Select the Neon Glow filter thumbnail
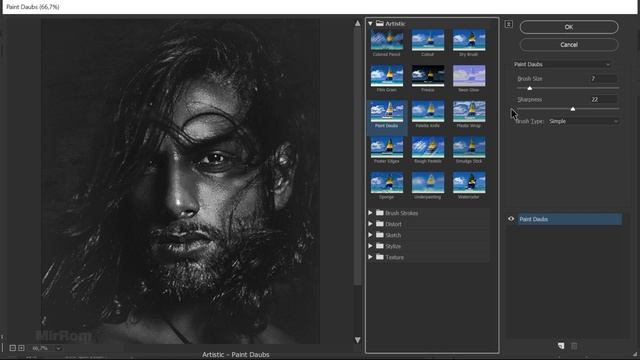 tap(469, 76)
